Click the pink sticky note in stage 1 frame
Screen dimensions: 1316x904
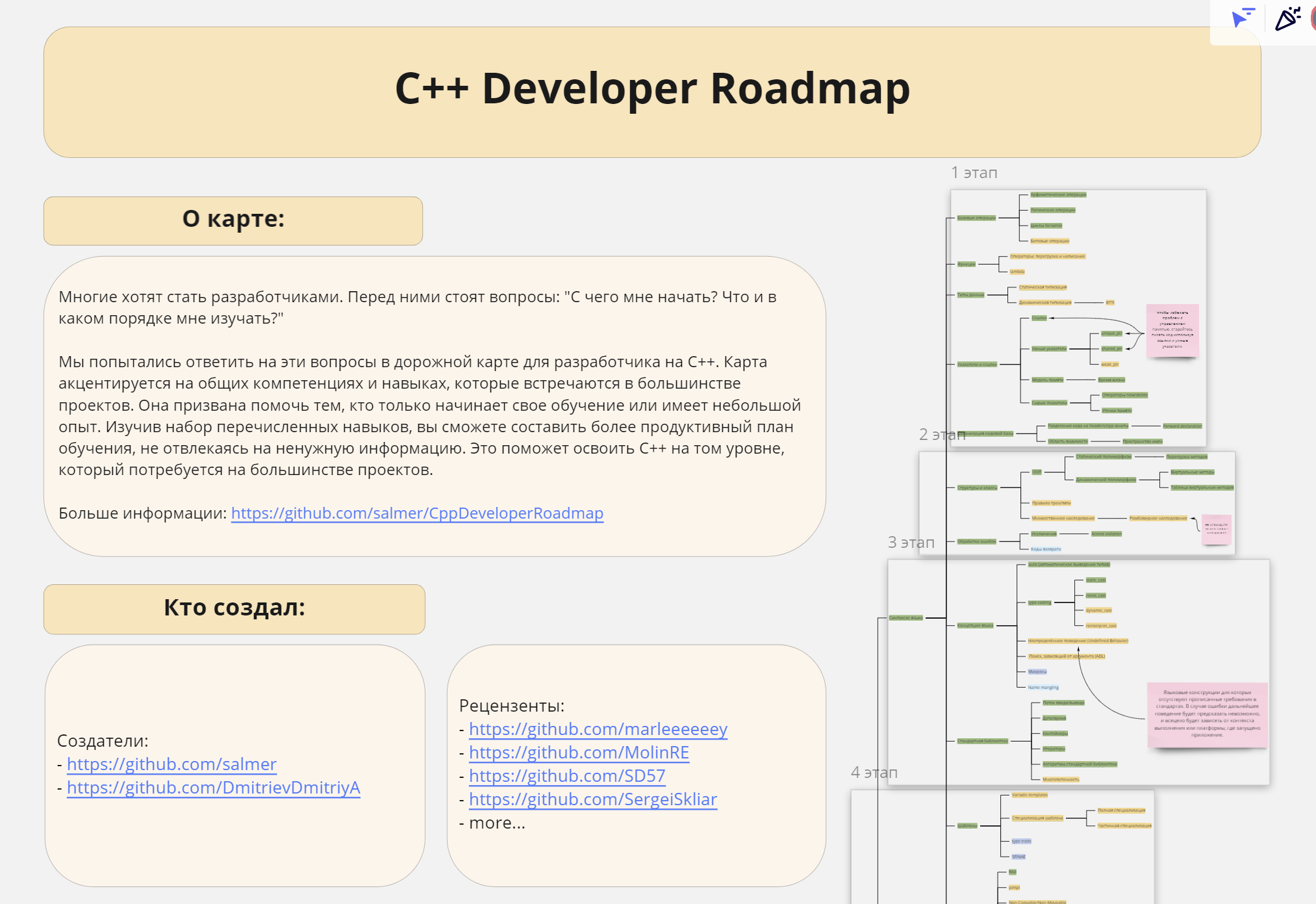coord(1172,330)
